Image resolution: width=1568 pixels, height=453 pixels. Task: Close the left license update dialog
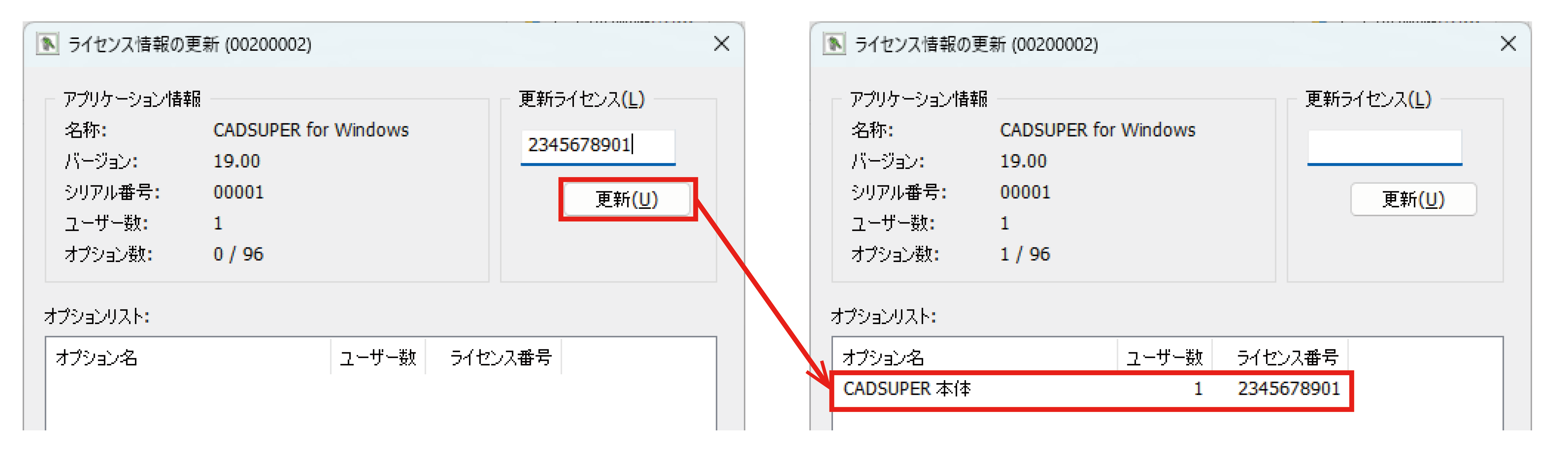tap(721, 44)
